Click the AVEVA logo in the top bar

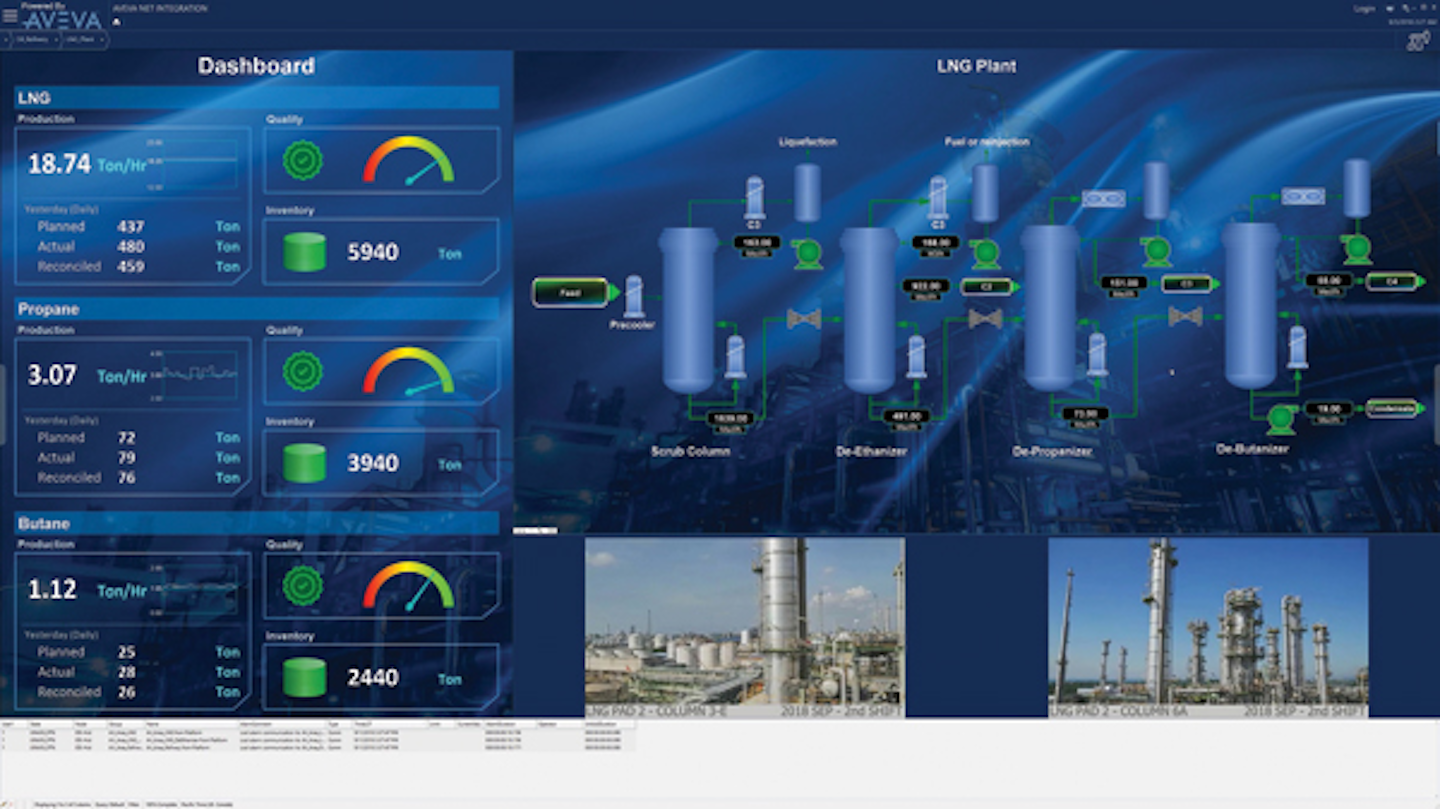coord(60,17)
